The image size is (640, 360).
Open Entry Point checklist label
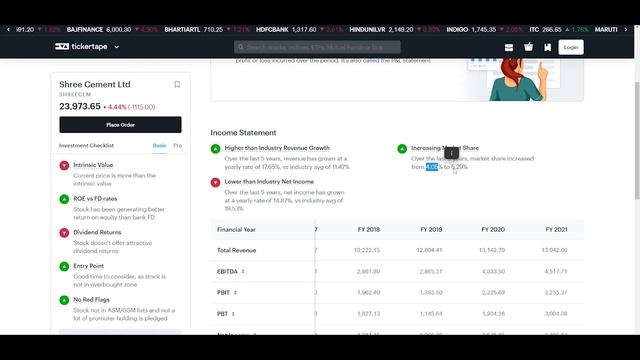pyautogui.click(x=89, y=266)
